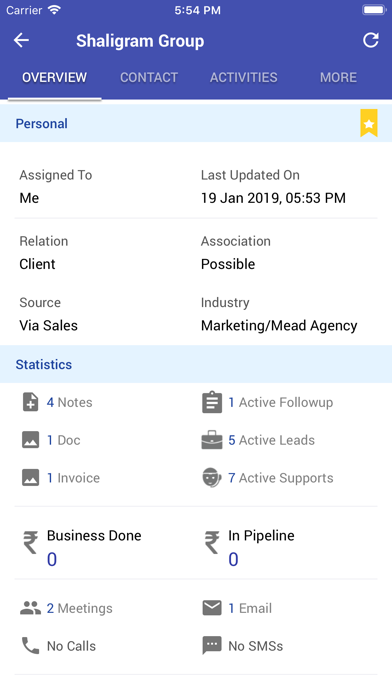Tap the Active Supports headset icon
This screenshot has height=696, width=392.
point(212,478)
